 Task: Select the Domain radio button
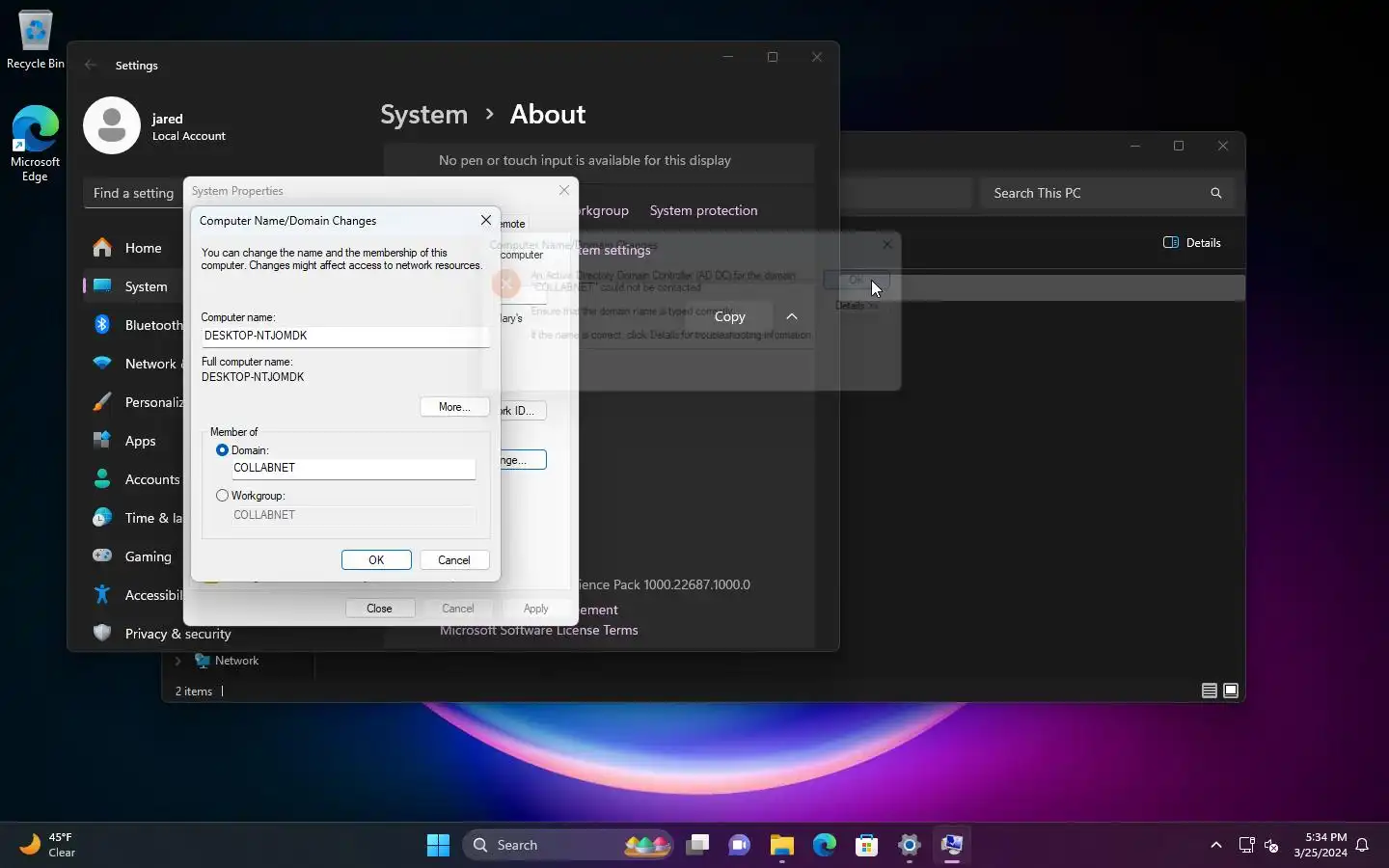pos(223,450)
